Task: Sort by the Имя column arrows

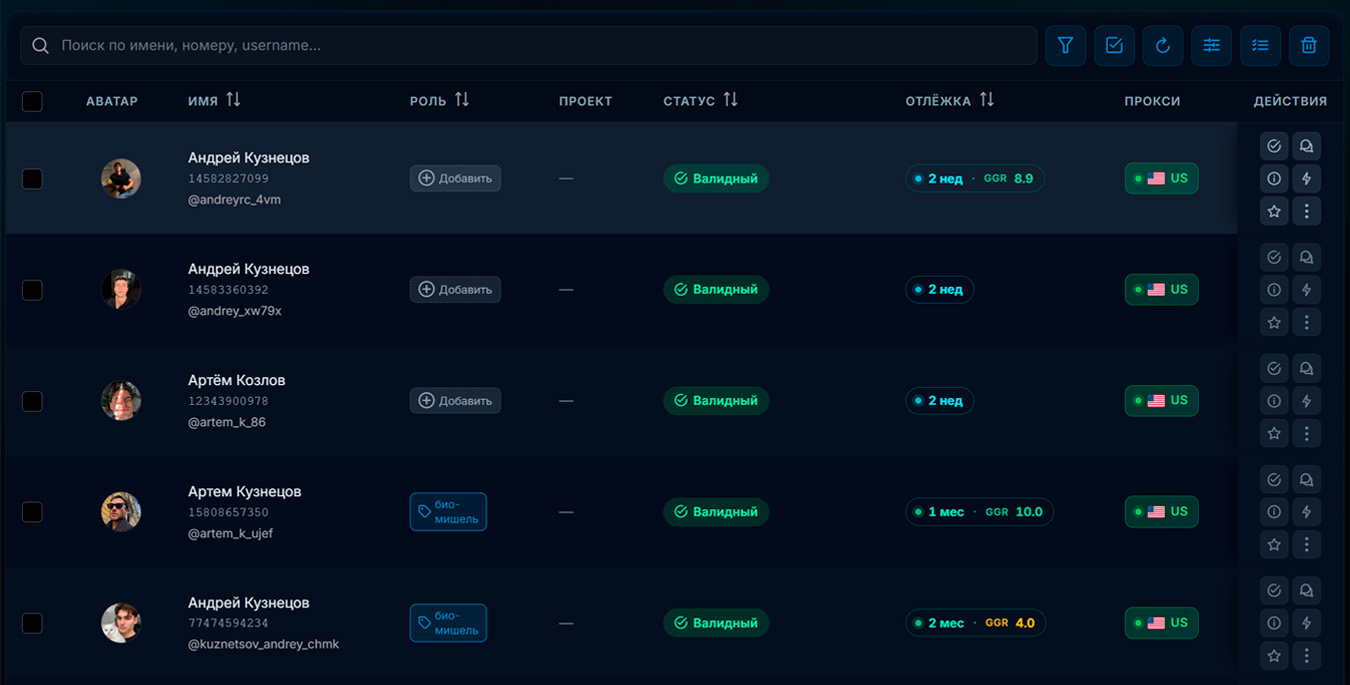Action: click(233, 100)
